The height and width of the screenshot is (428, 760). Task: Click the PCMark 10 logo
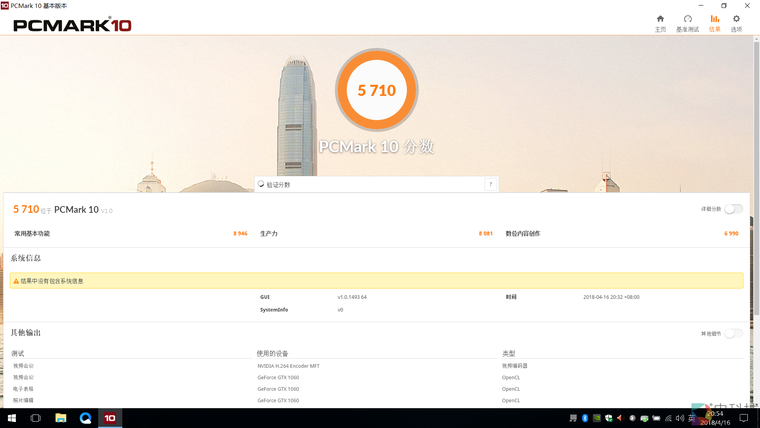tap(72, 25)
